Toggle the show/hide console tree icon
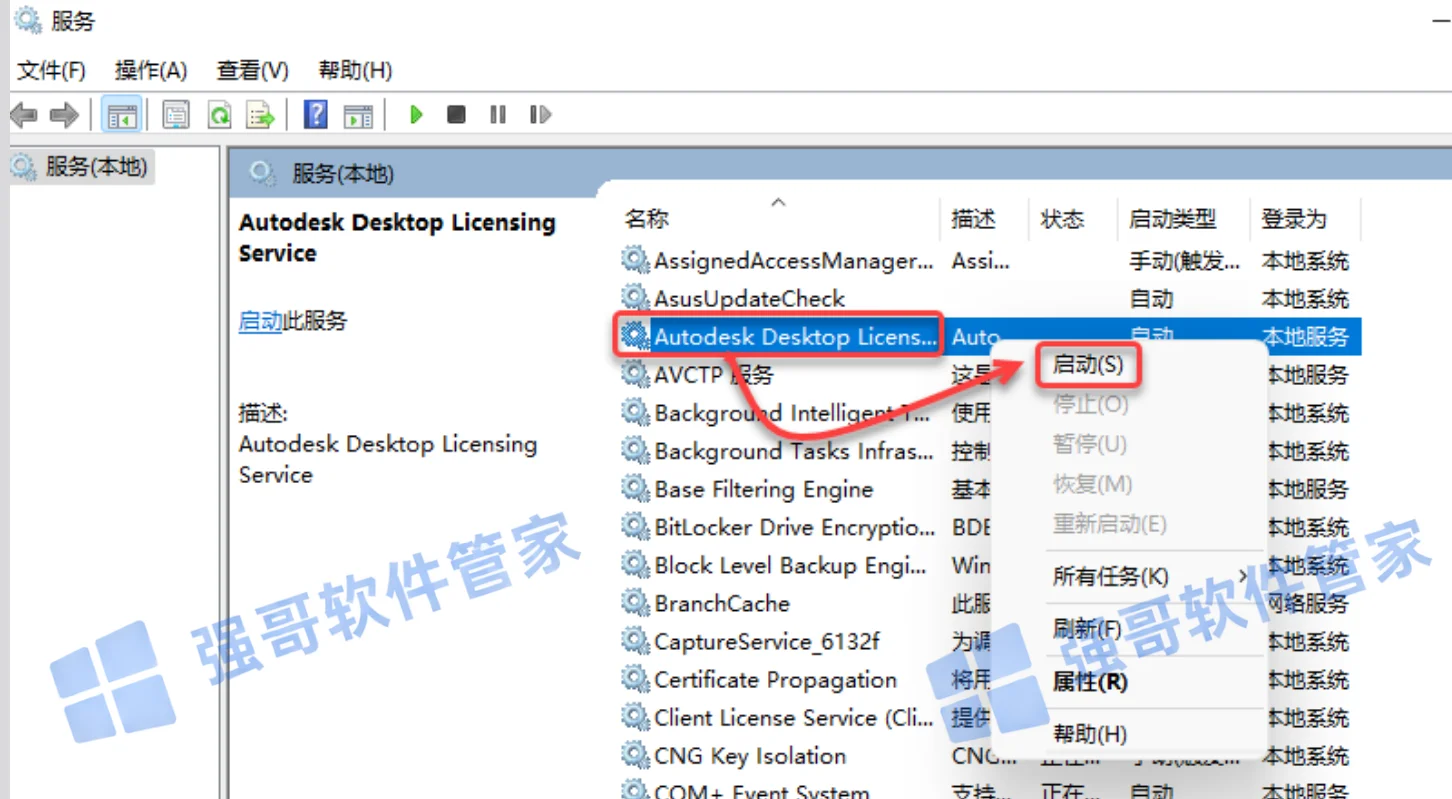 pyautogui.click(x=122, y=116)
